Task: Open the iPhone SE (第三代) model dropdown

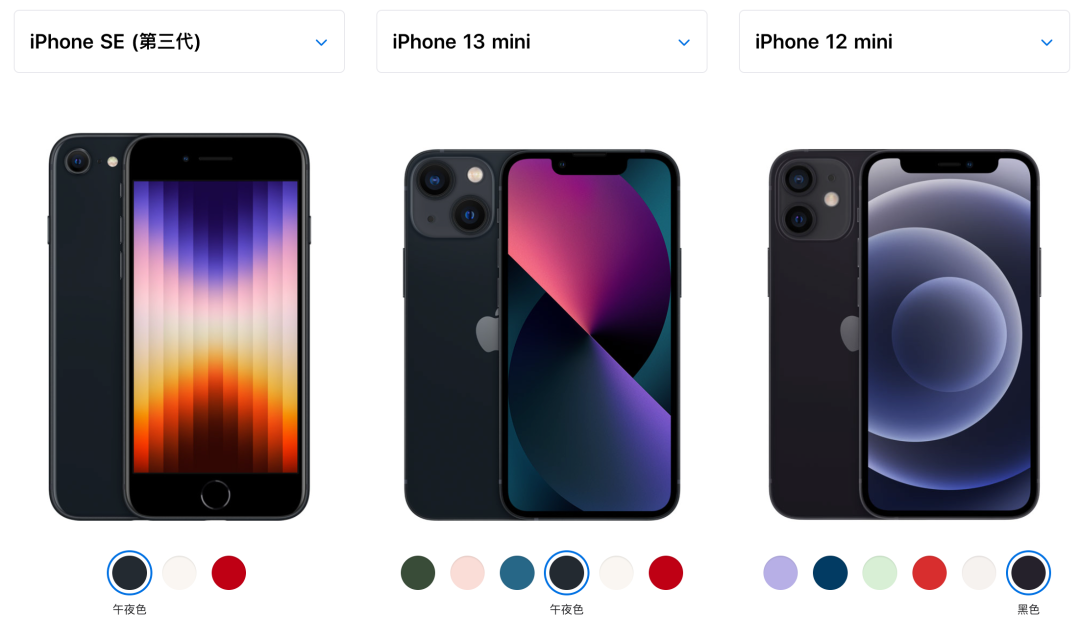Action: tap(179, 41)
